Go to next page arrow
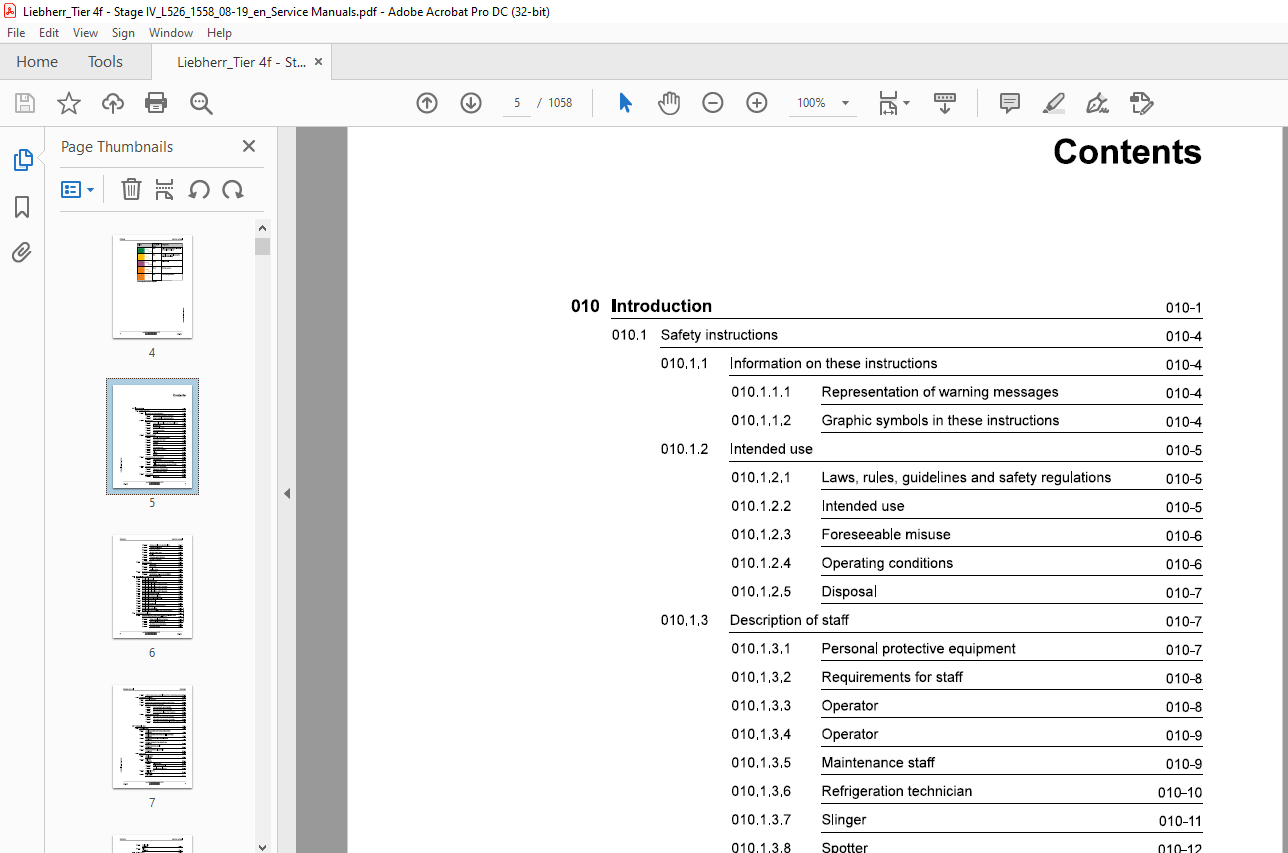1288x853 pixels. (471, 103)
